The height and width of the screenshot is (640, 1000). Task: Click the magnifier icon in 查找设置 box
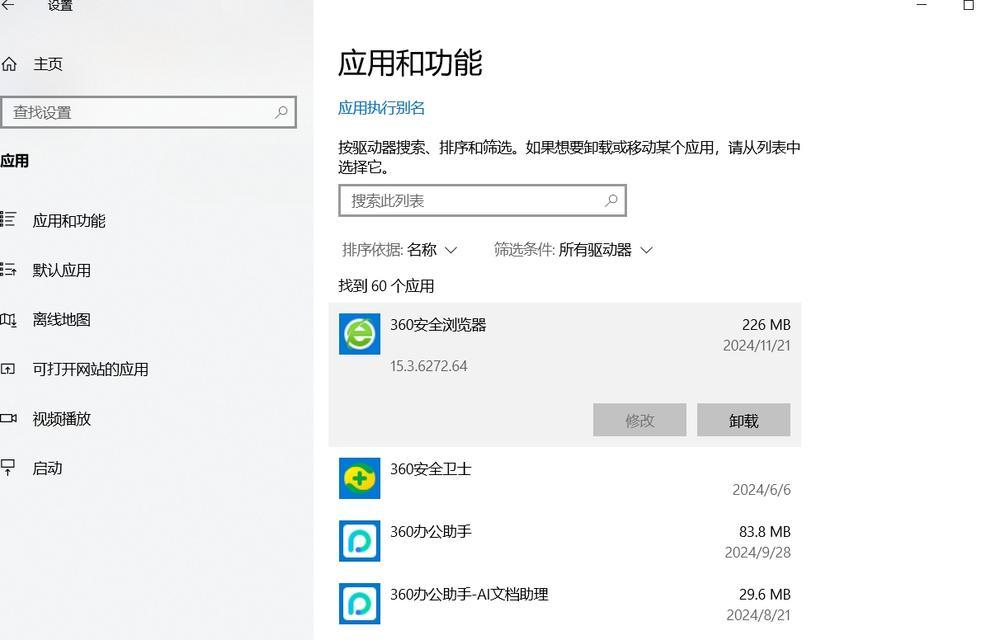281,112
